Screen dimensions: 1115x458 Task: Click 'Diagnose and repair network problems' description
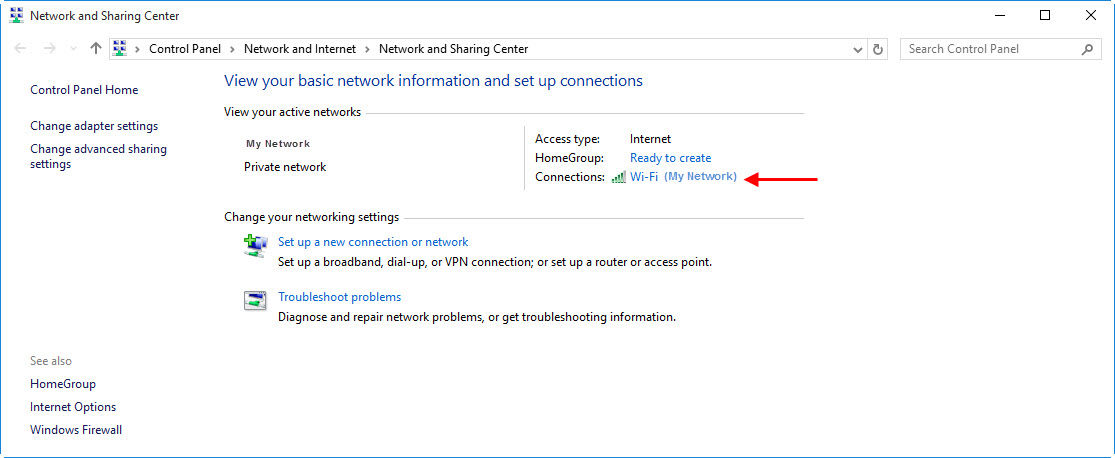(x=477, y=317)
